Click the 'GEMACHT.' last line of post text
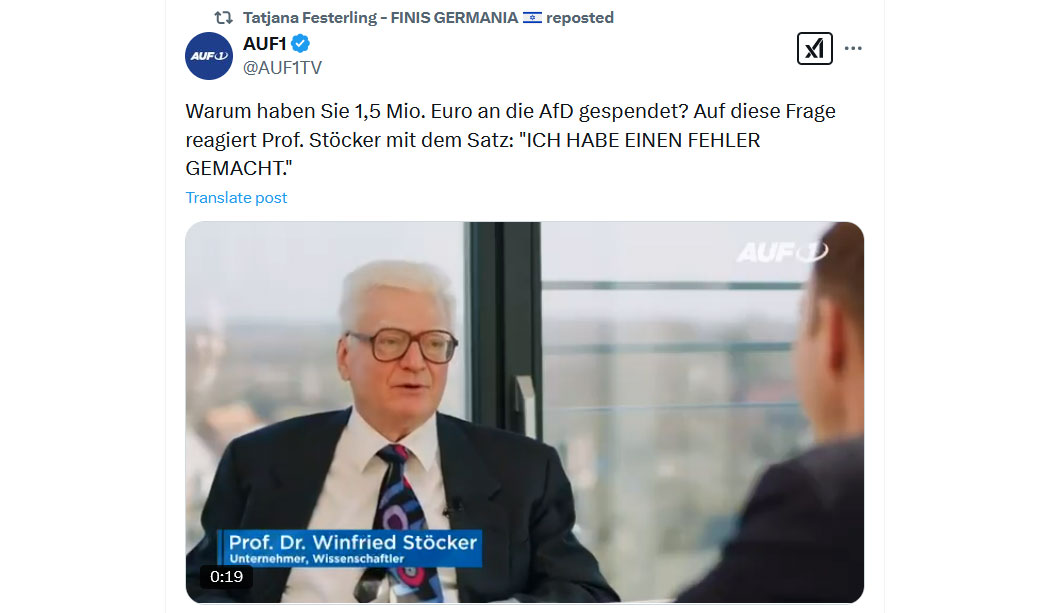 (x=239, y=168)
